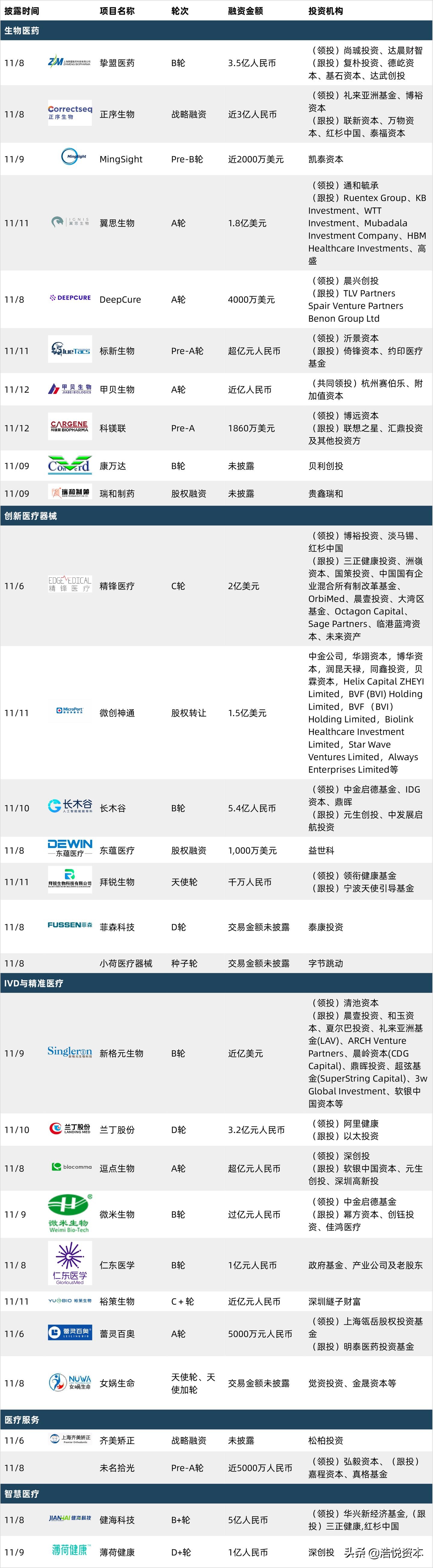Screen dimensions: 433x1568
Task: Click the 5.4亿人民币 amount cell
Action: (252, 808)
